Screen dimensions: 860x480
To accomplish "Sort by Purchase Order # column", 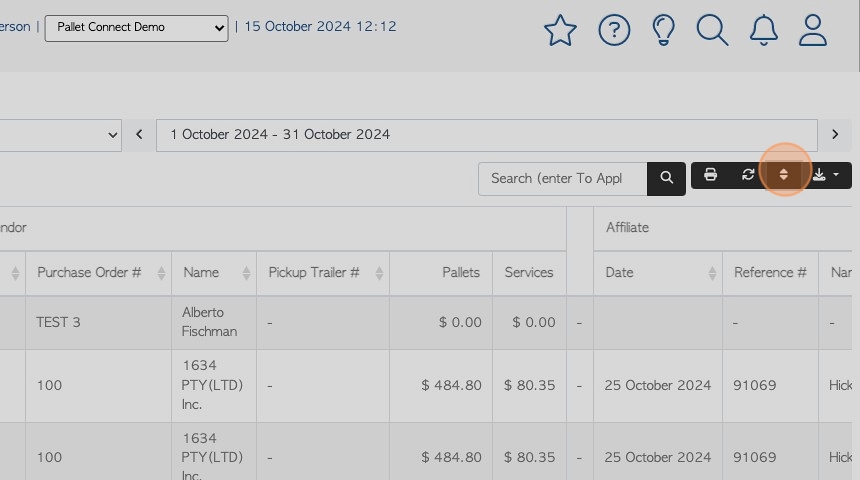I will pyautogui.click(x=99, y=273).
